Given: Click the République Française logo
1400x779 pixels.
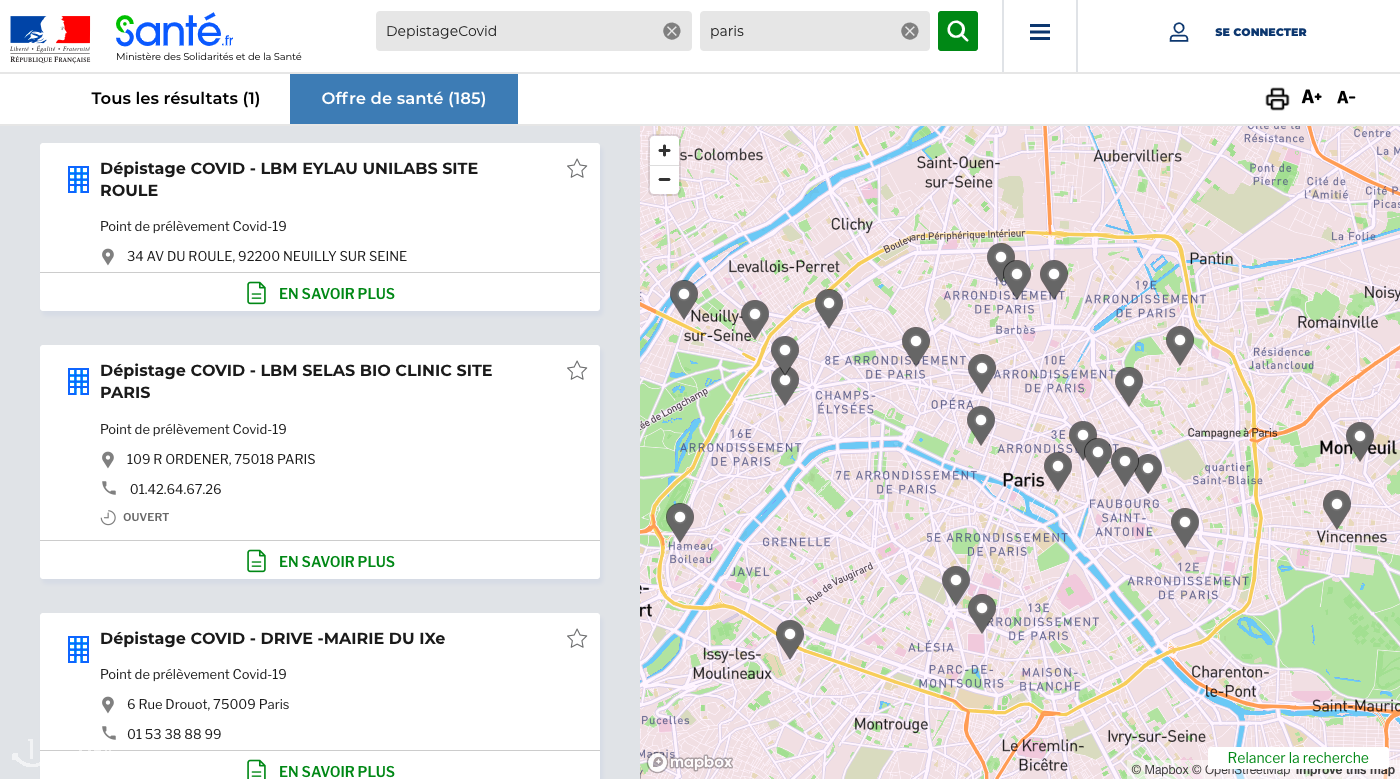Looking at the screenshot, I should pos(50,38).
